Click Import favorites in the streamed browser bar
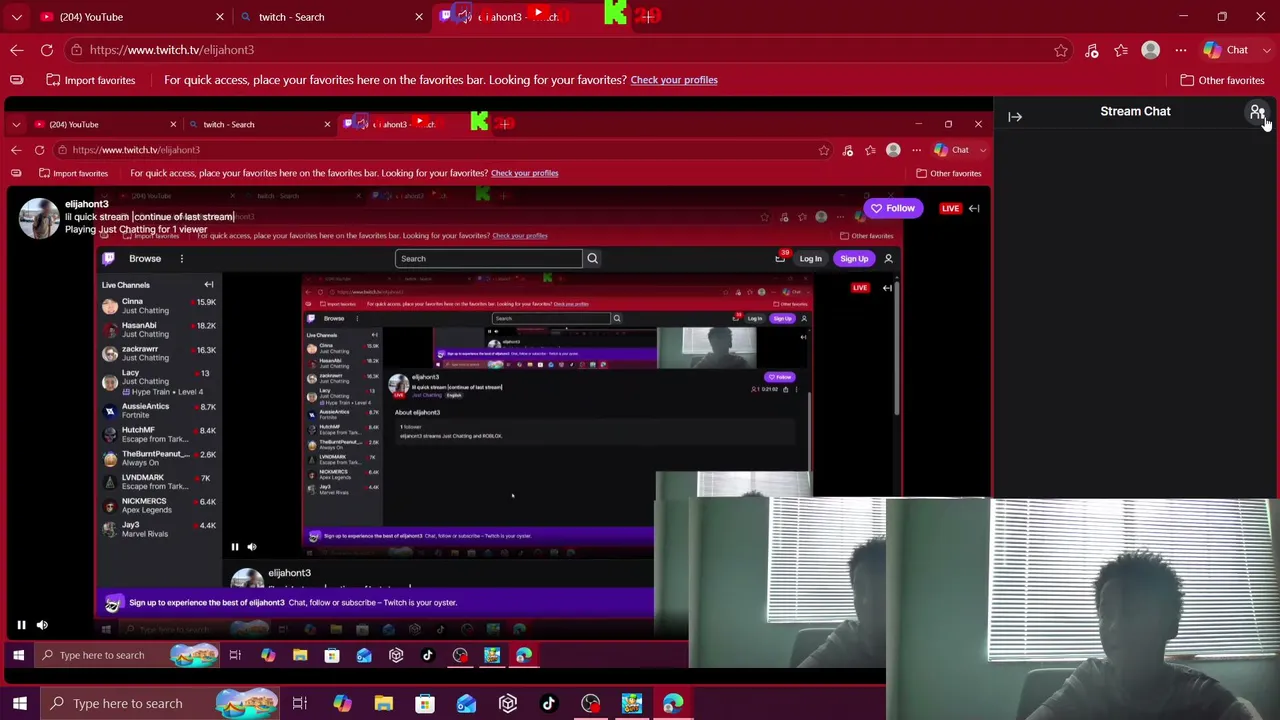The width and height of the screenshot is (1280, 720). pyautogui.click(x=72, y=173)
